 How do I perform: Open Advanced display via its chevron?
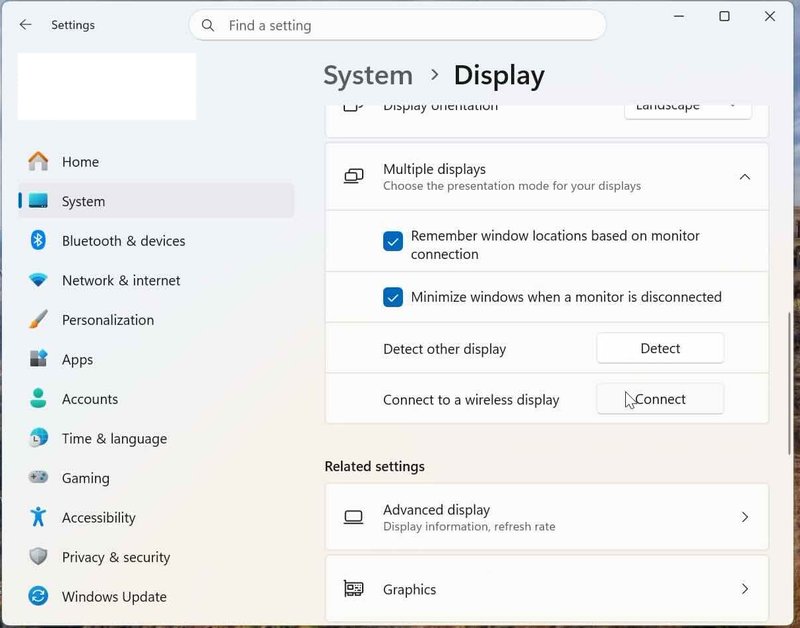[x=745, y=517]
